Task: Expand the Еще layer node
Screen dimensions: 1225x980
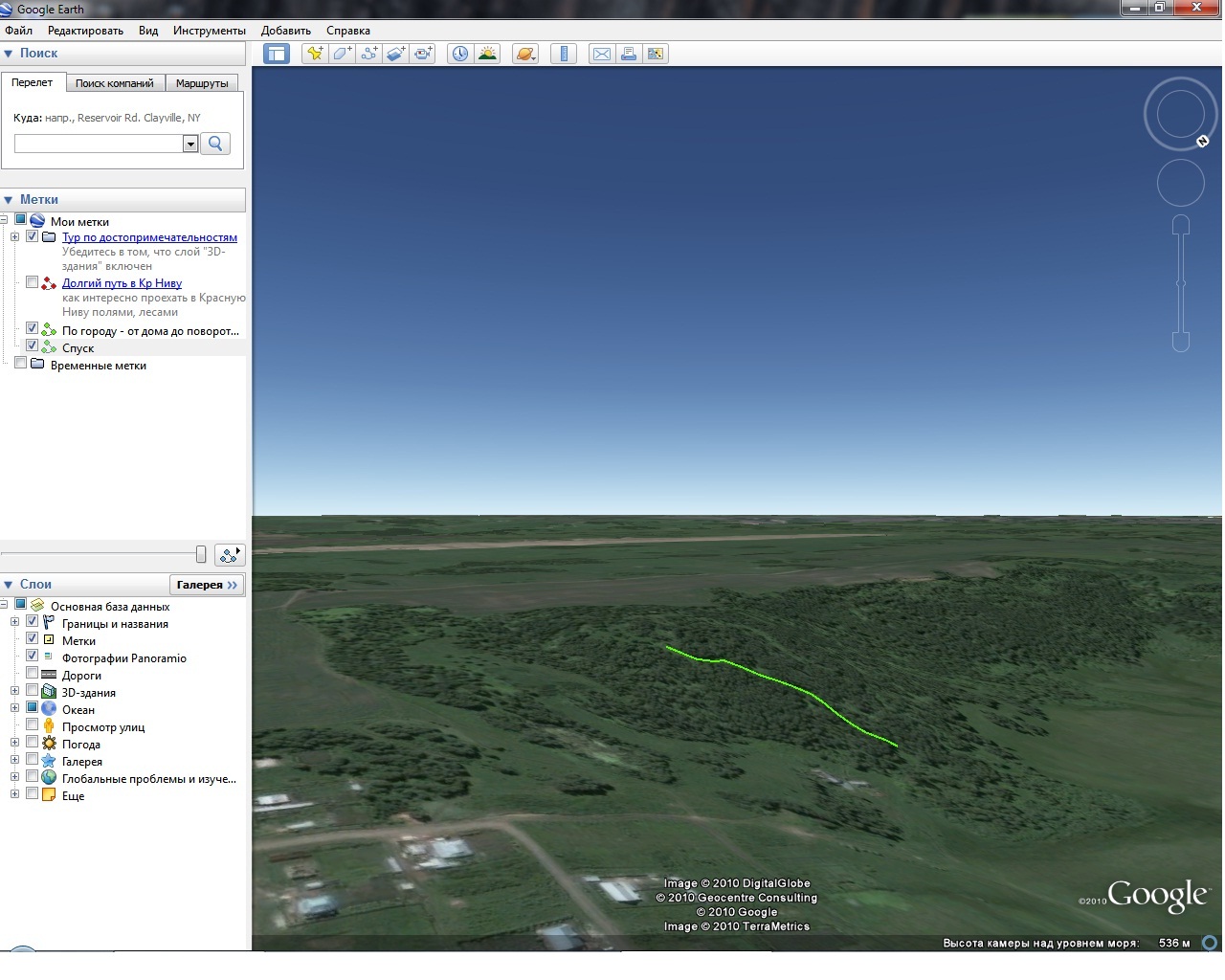Action: point(14,794)
